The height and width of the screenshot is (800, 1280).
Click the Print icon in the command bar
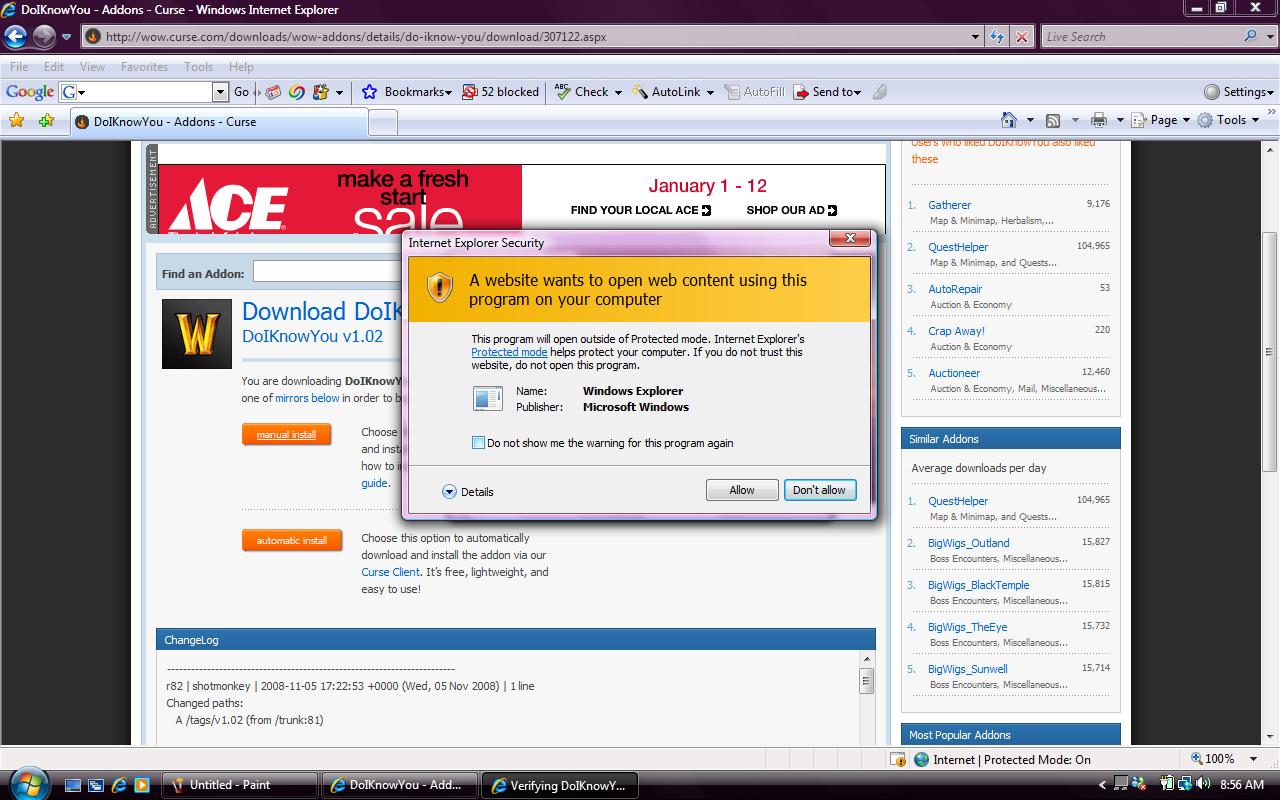(1099, 120)
